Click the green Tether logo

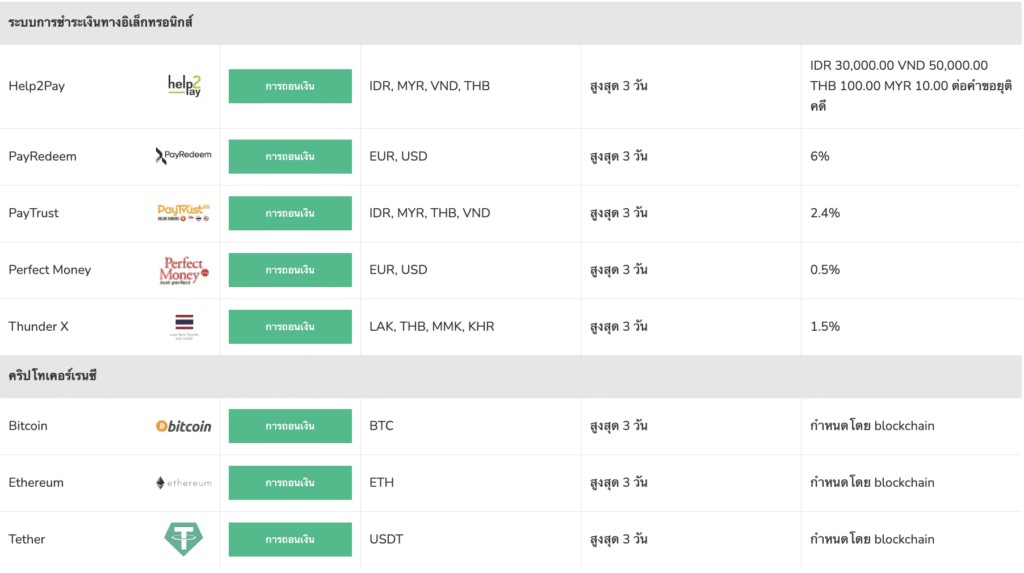(184, 539)
